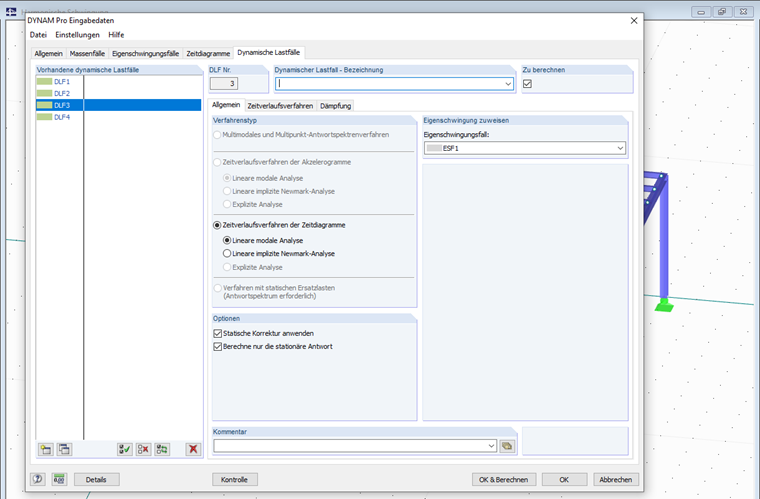Open the Eigenschwingungsfall ESF1 dropdown
This screenshot has width=760, height=499.
pos(620,148)
